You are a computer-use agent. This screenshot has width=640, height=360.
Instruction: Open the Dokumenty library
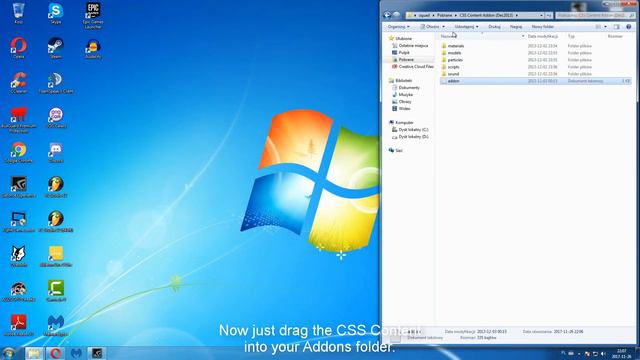pos(409,87)
